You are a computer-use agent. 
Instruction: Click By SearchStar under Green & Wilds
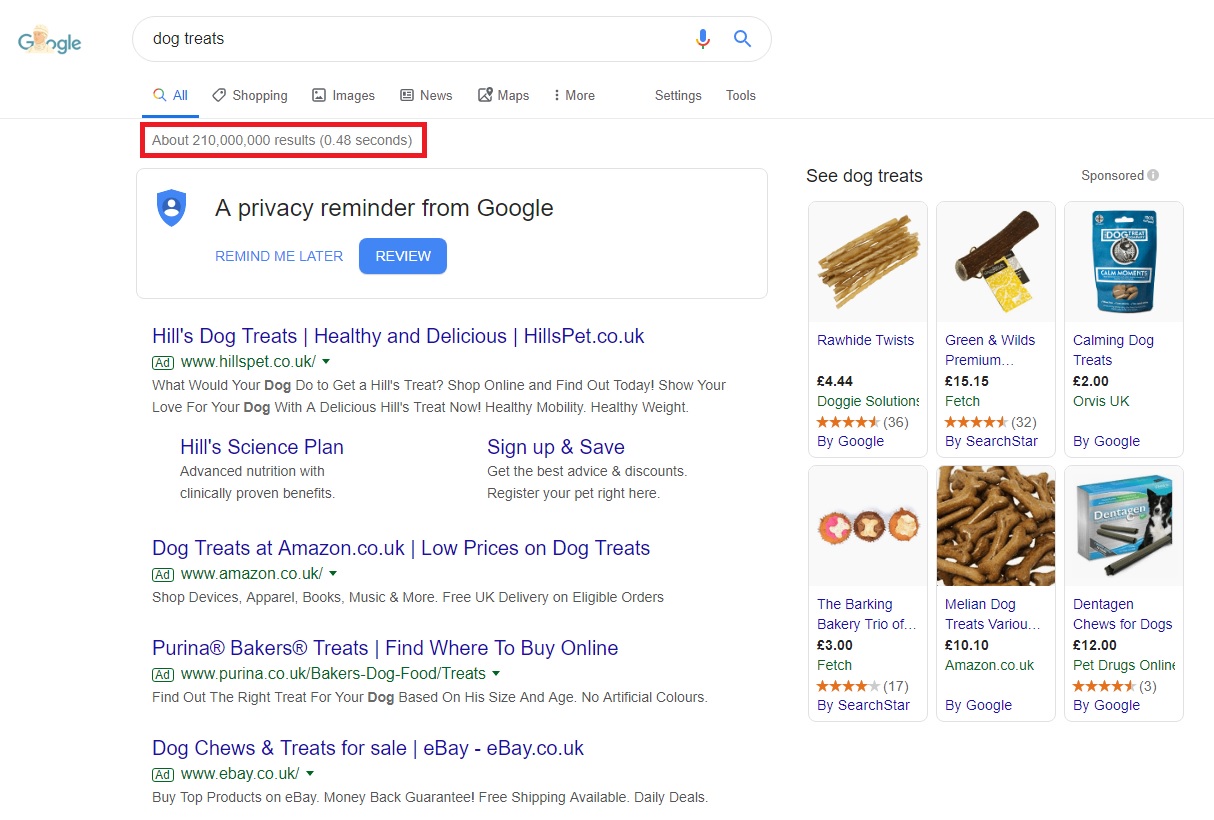click(992, 441)
